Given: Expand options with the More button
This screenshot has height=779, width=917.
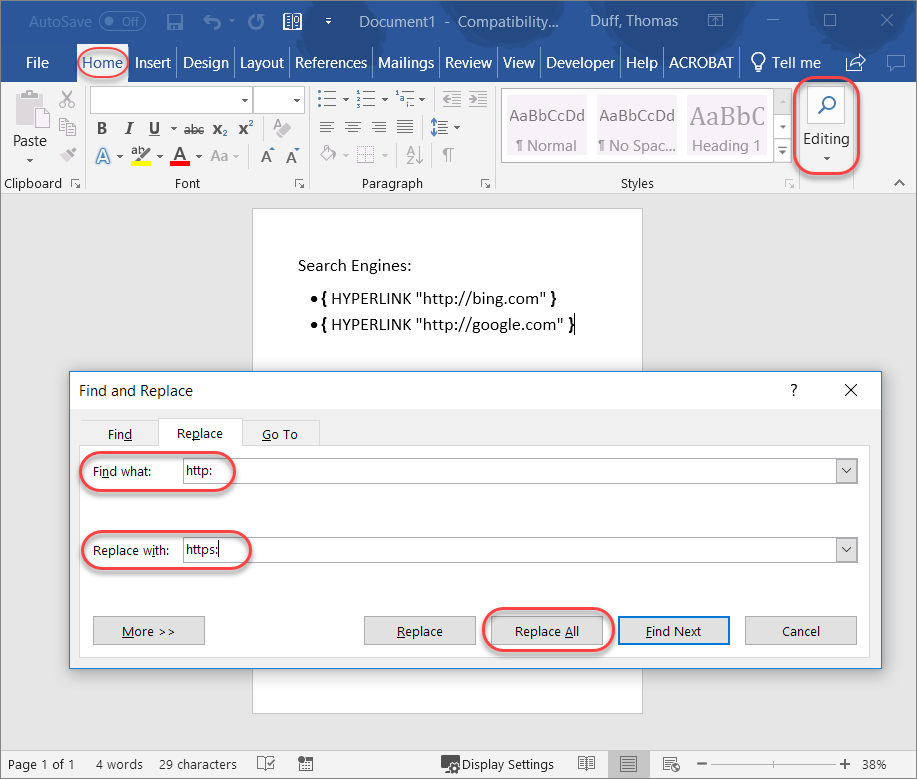Looking at the screenshot, I should 148,631.
